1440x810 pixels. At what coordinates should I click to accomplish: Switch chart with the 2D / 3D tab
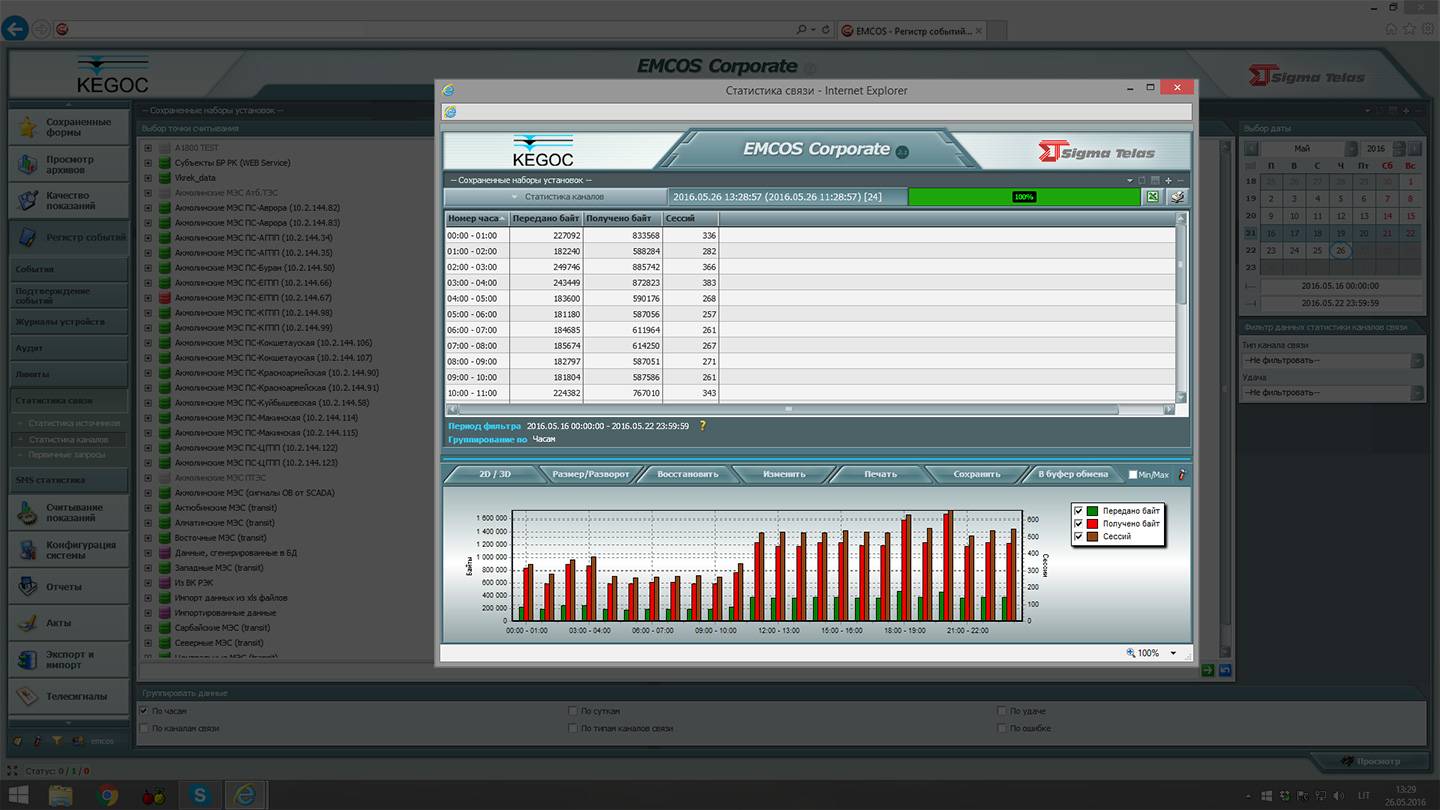494,474
